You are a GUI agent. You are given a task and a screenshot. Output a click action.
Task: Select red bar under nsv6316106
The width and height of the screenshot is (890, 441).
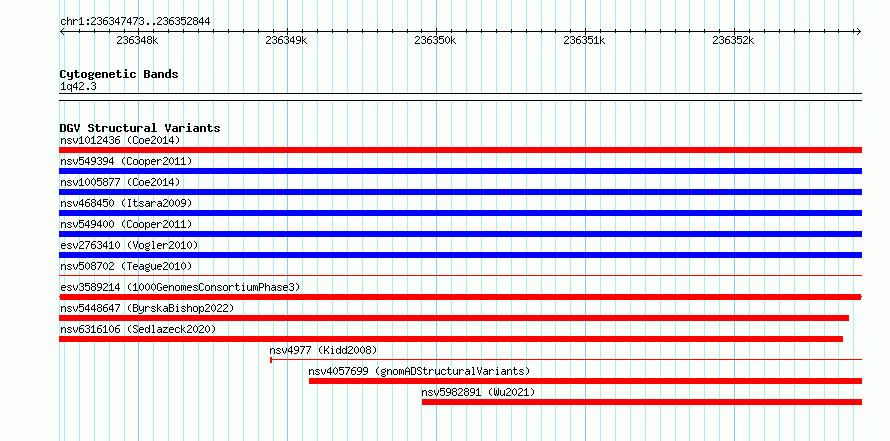click(x=451, y=339)
